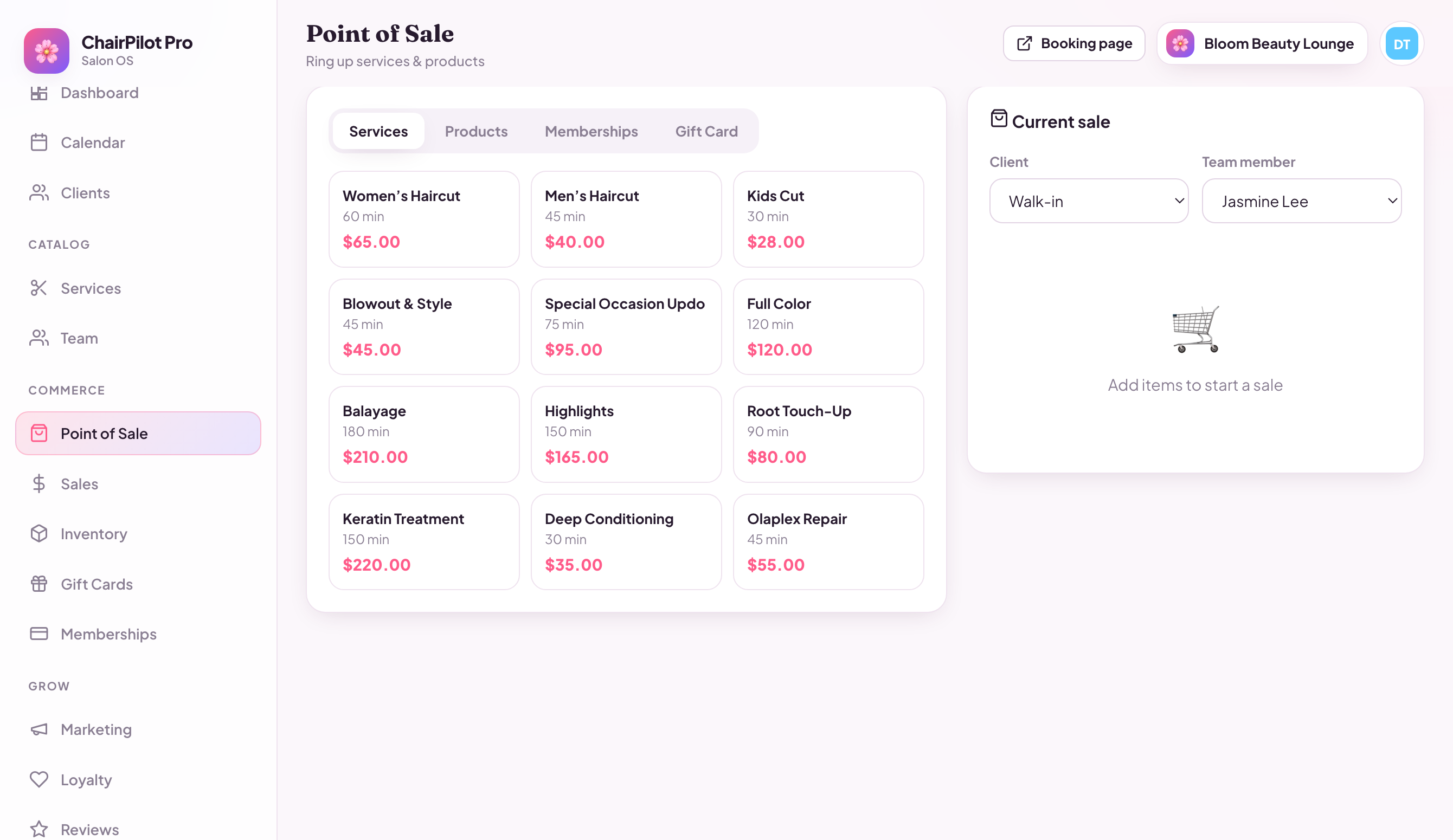The image size is (1453, 840).
Task: Click 'Ring up services & products' subtitle
Action: (395, 61)
